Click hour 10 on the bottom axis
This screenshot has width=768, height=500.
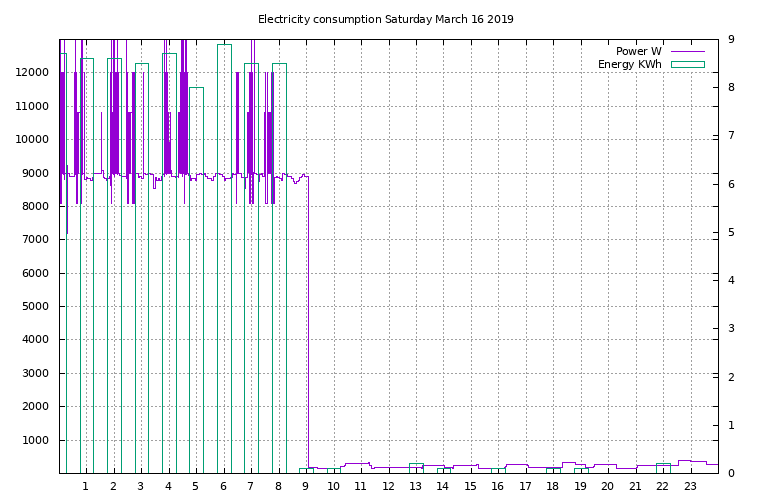click(x=333, y=486)
